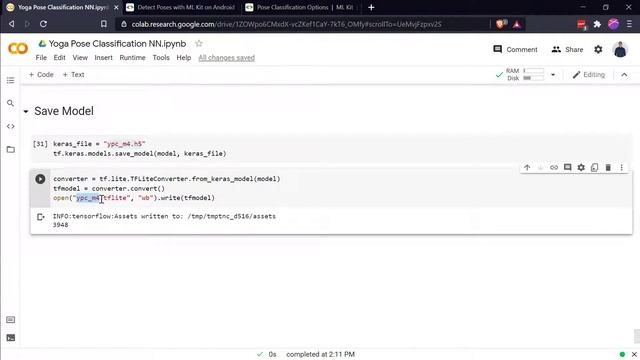Click the open() line in code cell
The image size is (640, 360).
134,198
